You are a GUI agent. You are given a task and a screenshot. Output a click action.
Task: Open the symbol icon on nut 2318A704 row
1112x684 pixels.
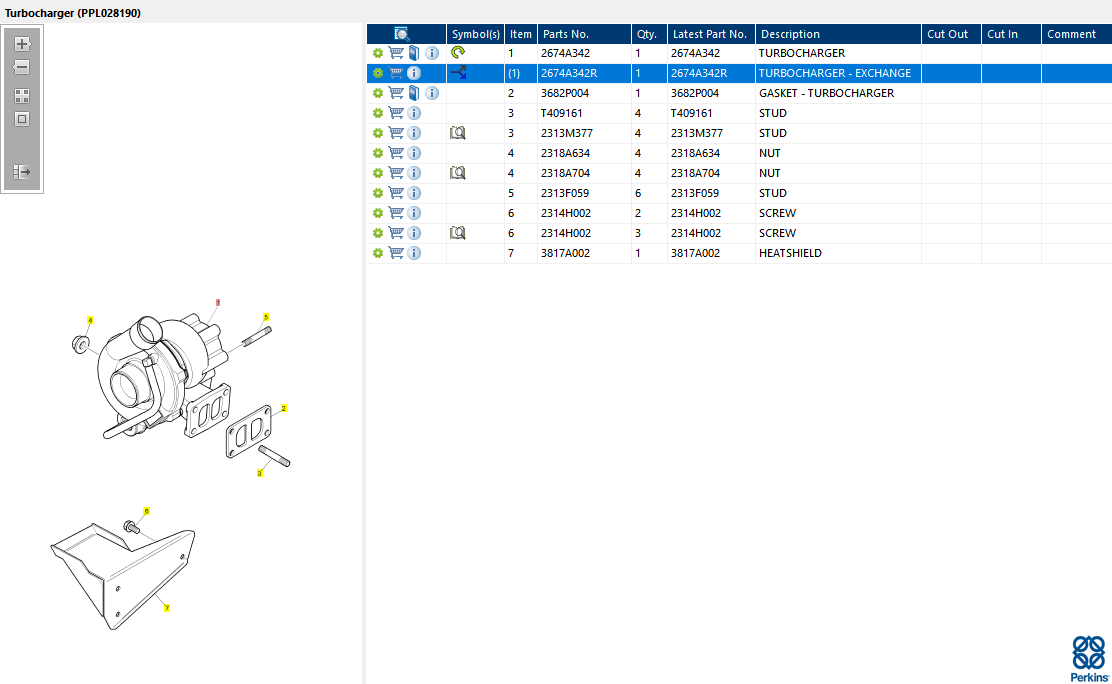click(x=458, y=172)
